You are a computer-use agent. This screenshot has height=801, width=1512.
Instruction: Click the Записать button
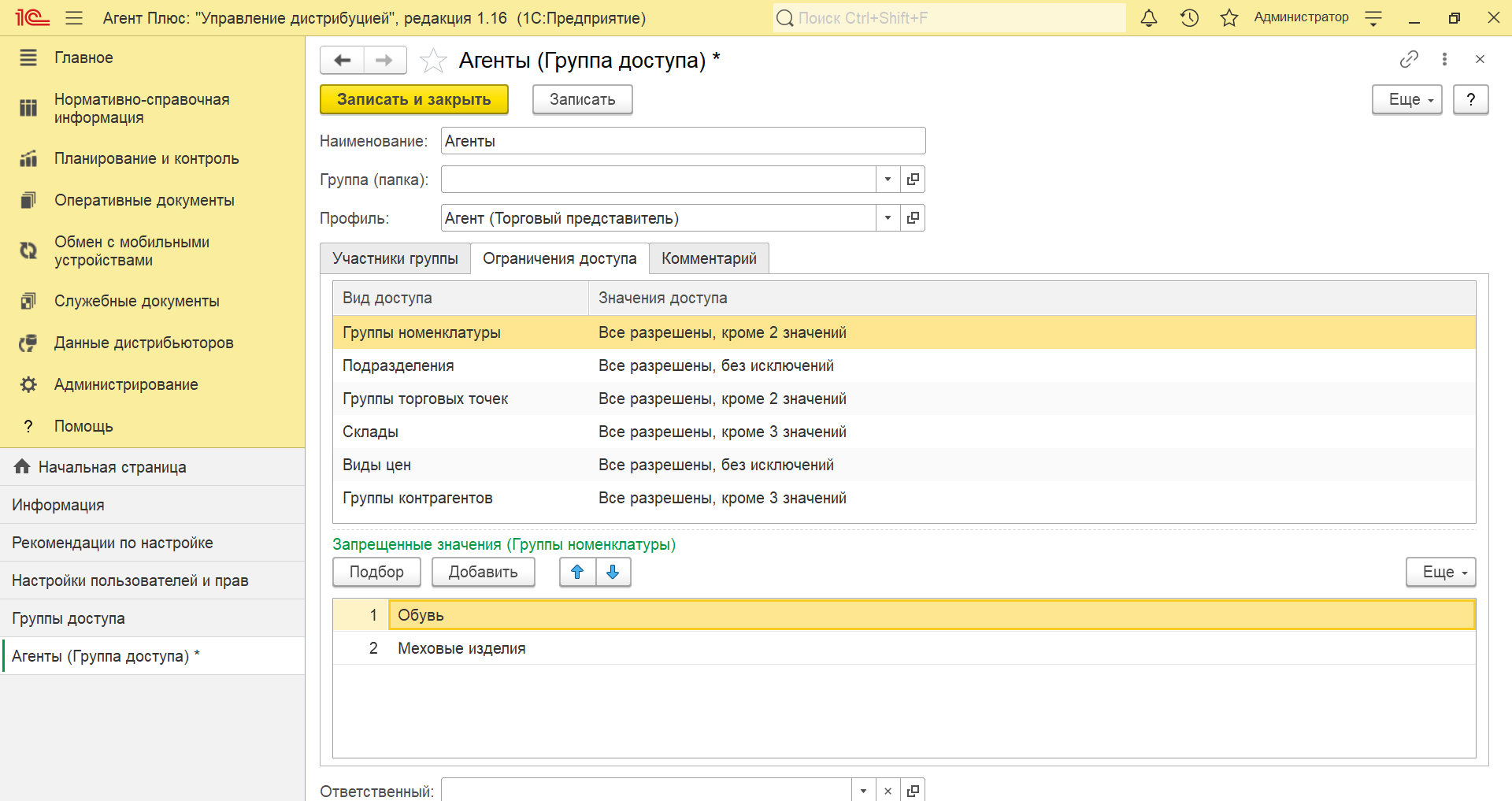click(x=583, y=99)
